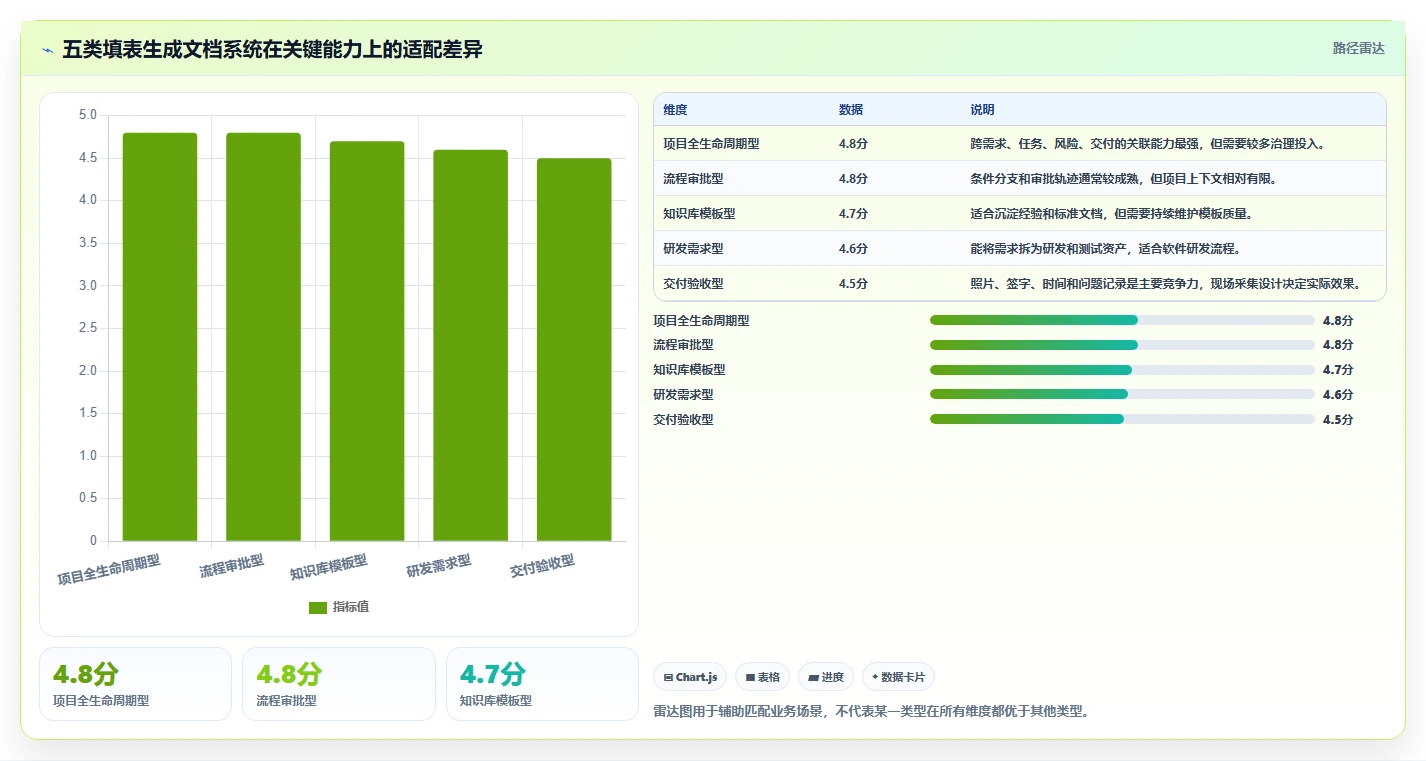Viewport: 1426px width, 761px height.
Task: Click the description starting 适合沉淀经验
Action: pos(1111,214)
